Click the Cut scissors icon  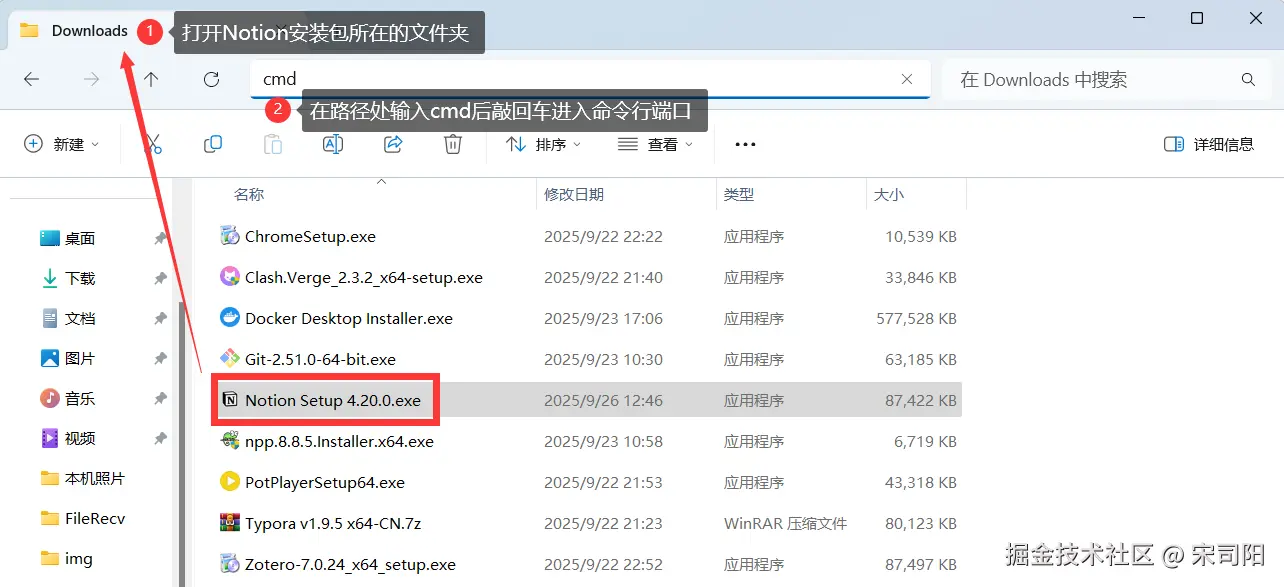tap(153, 144)
